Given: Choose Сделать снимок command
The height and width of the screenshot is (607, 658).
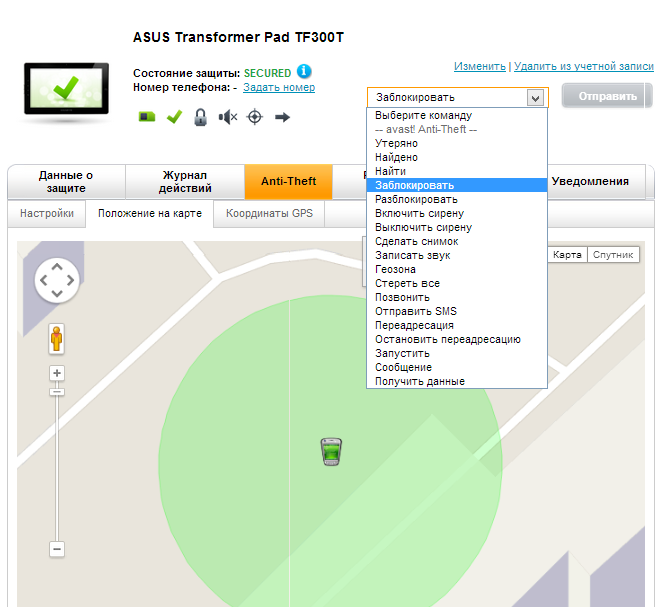Looking at the screenshot, I should [x=457, y=241].
